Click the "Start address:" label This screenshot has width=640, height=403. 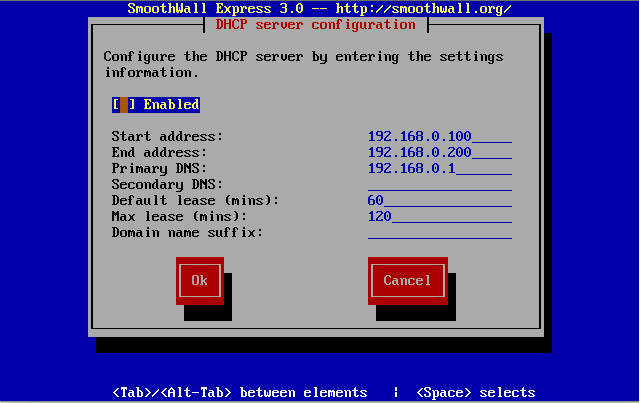tap(167, 136)
